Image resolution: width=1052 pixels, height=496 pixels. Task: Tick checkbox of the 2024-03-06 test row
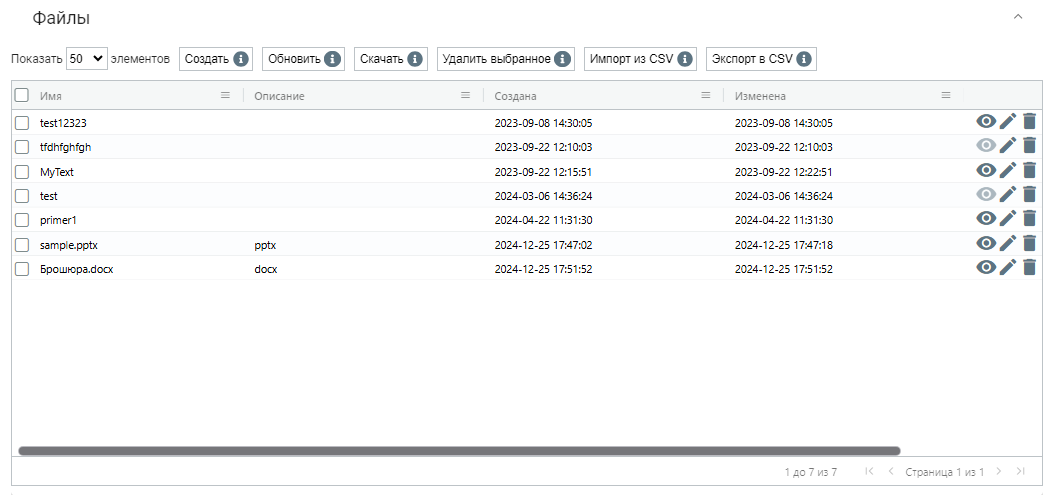(21, 196)
